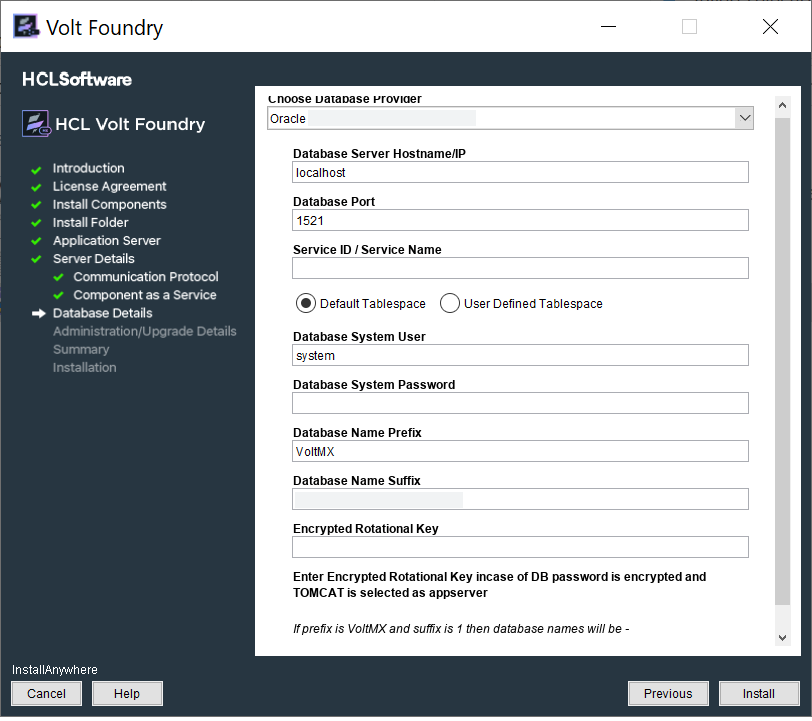Click the Database System Password field
Image resolution: width=812 pixels, height=721 pixels.
pyautogui.click(x=520, y=403)
